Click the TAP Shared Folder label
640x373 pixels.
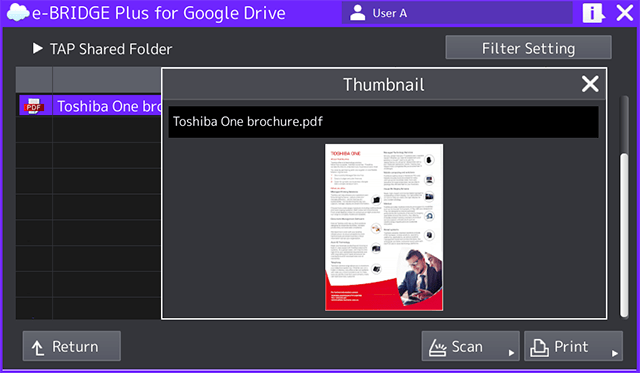point(111,49)
